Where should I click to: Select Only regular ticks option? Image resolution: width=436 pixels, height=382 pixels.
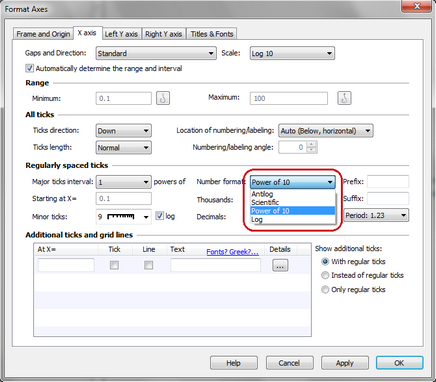tap(325, 290)
